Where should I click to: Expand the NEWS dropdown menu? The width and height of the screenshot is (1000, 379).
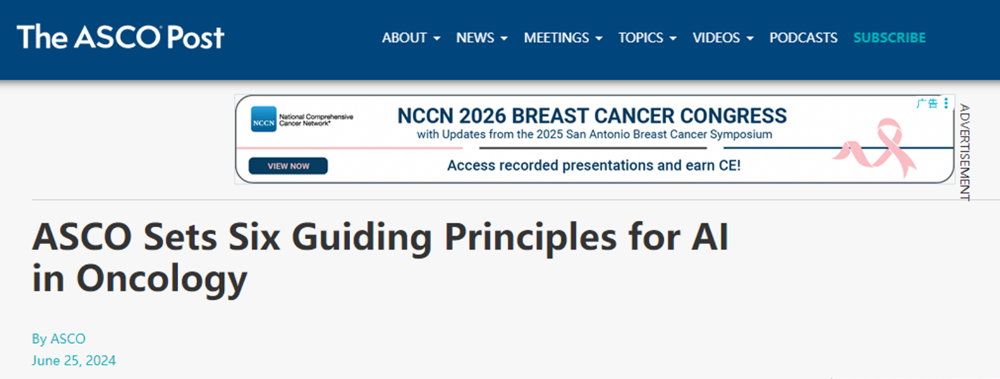coord(482,38)
